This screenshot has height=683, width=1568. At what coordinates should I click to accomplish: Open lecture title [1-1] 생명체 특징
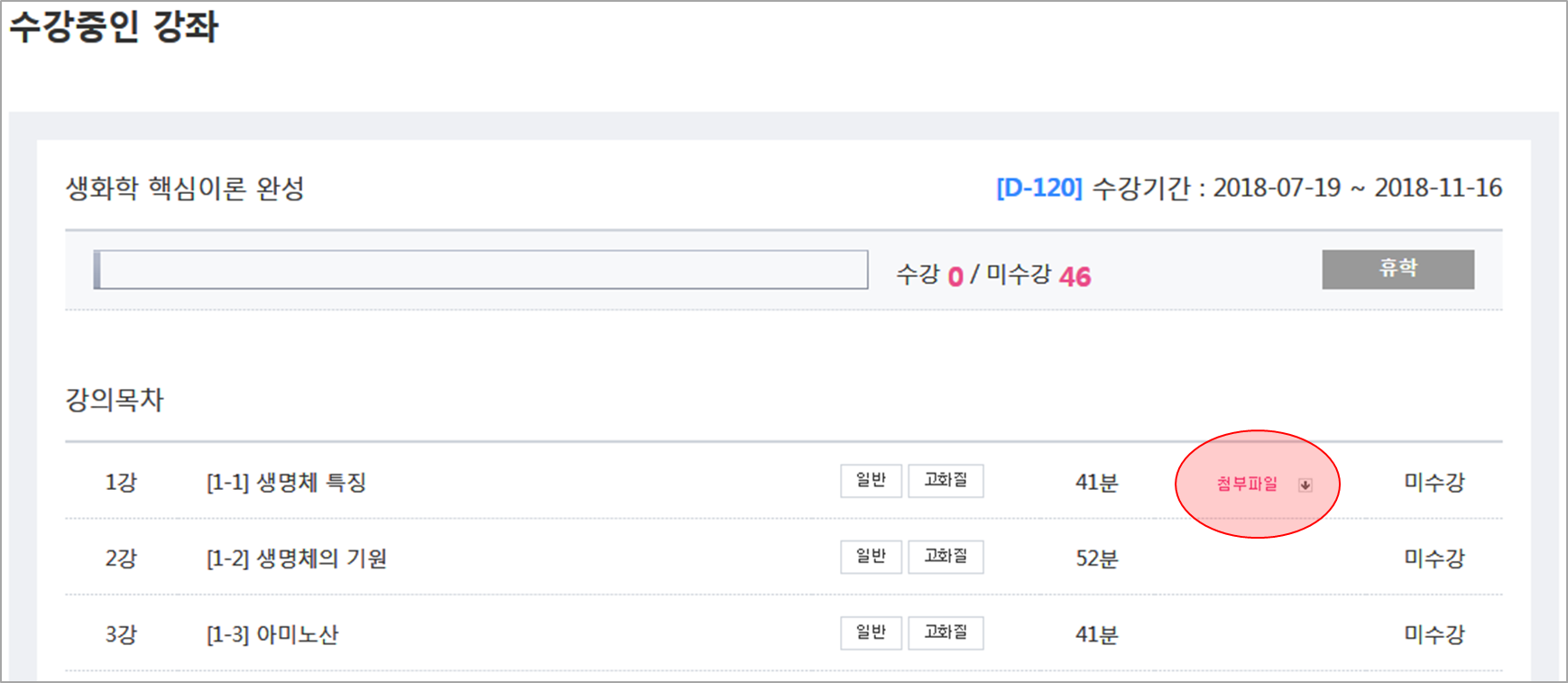click(x=286, y=483)
